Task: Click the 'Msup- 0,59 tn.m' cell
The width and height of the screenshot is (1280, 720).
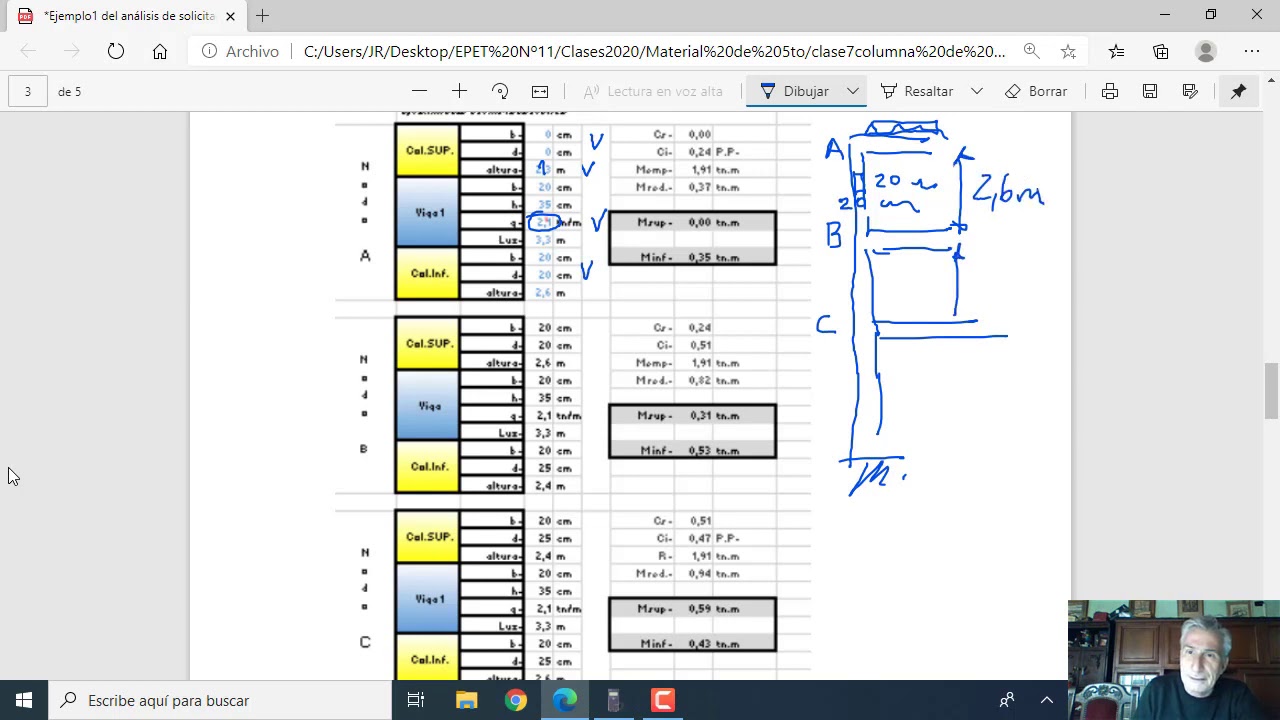Action: (692, 608)
